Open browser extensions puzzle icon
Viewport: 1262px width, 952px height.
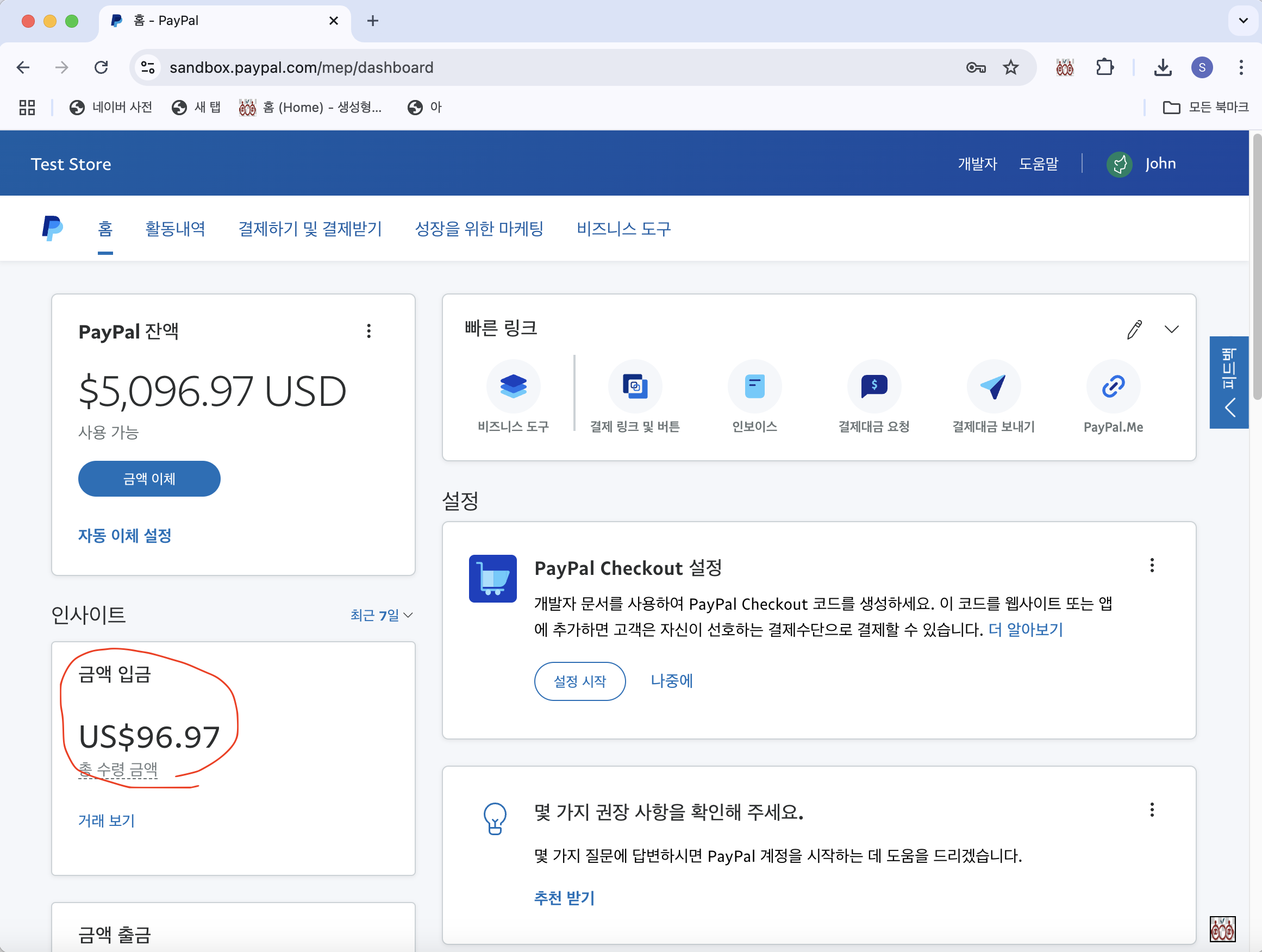[1104, 67]
